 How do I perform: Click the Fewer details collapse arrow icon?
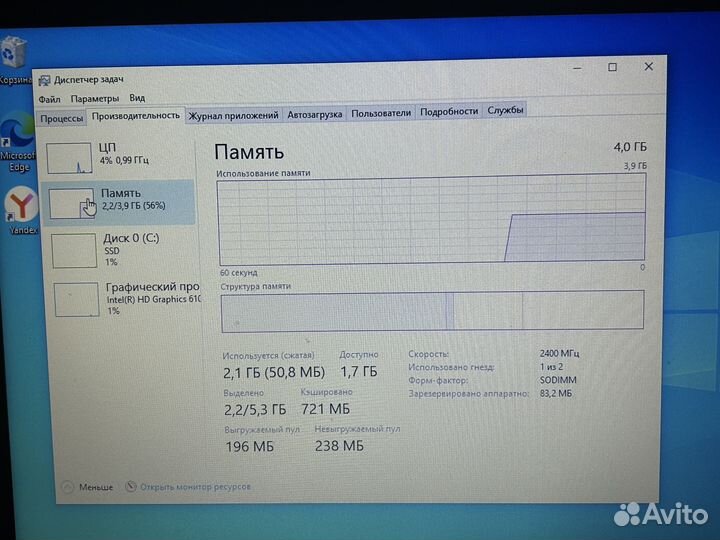(67, 487)
